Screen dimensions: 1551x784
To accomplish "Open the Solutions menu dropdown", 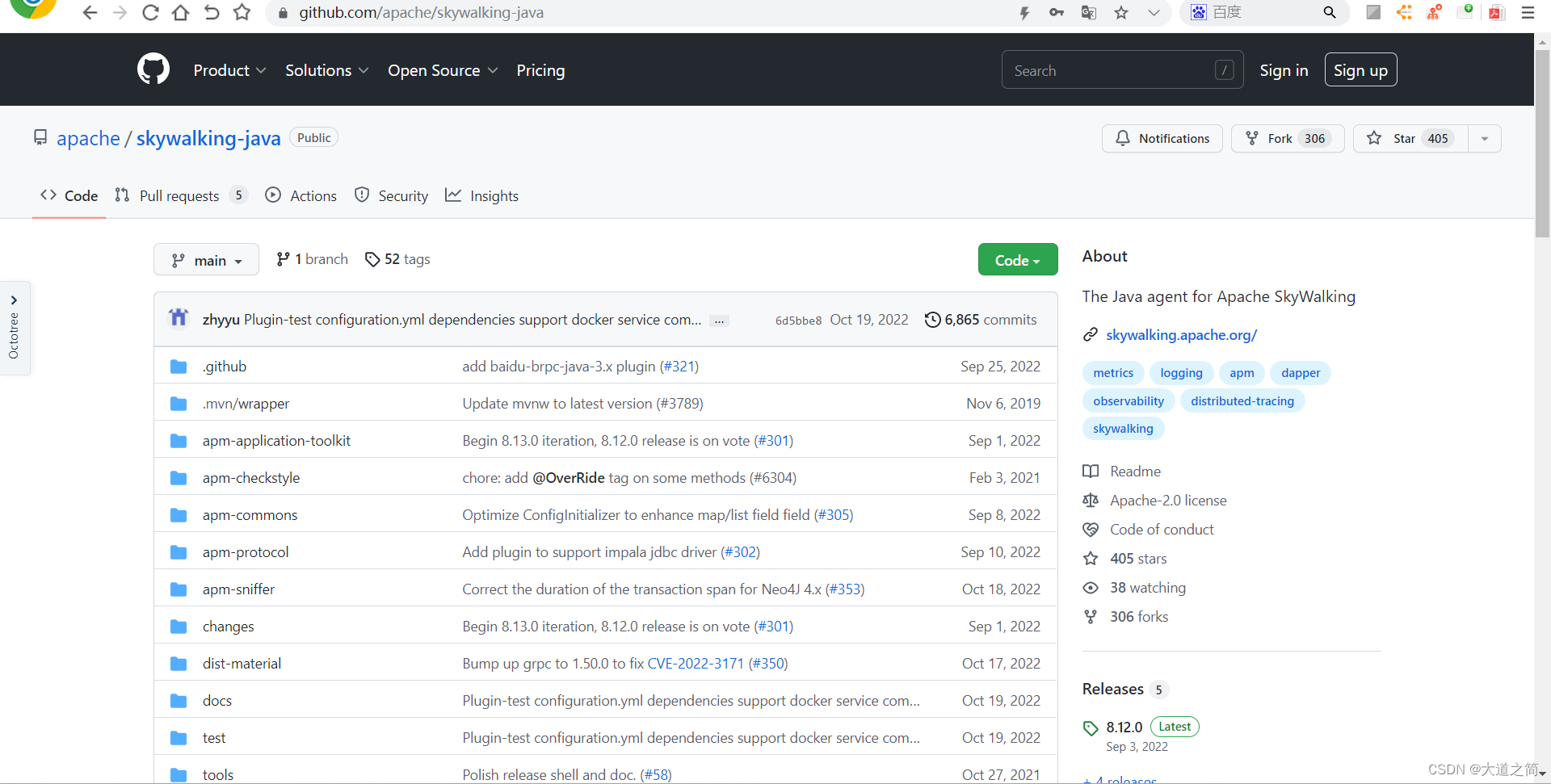I will point(327,70).
